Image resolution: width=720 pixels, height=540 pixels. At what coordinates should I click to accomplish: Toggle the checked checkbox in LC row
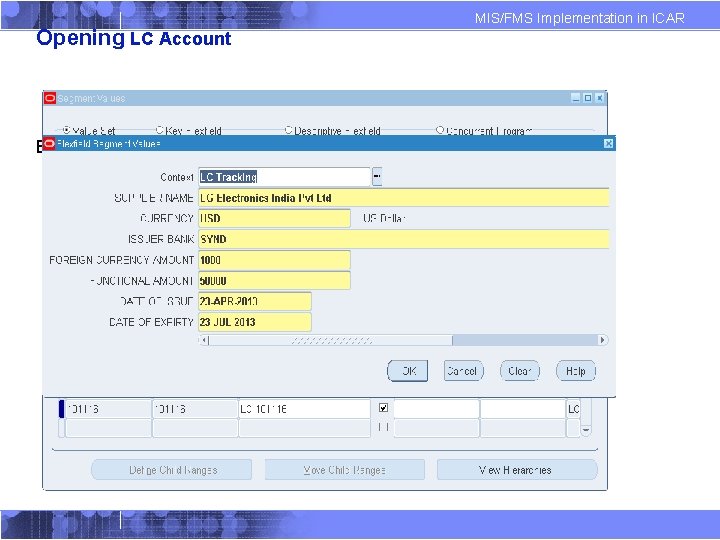click(x=383, y=408)
